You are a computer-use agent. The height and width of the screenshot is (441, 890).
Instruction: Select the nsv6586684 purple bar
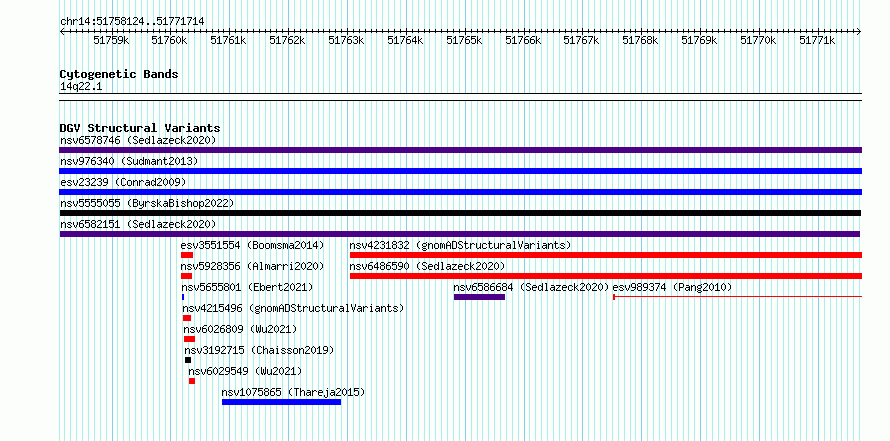pyautogui.click(x=480, y=297)
